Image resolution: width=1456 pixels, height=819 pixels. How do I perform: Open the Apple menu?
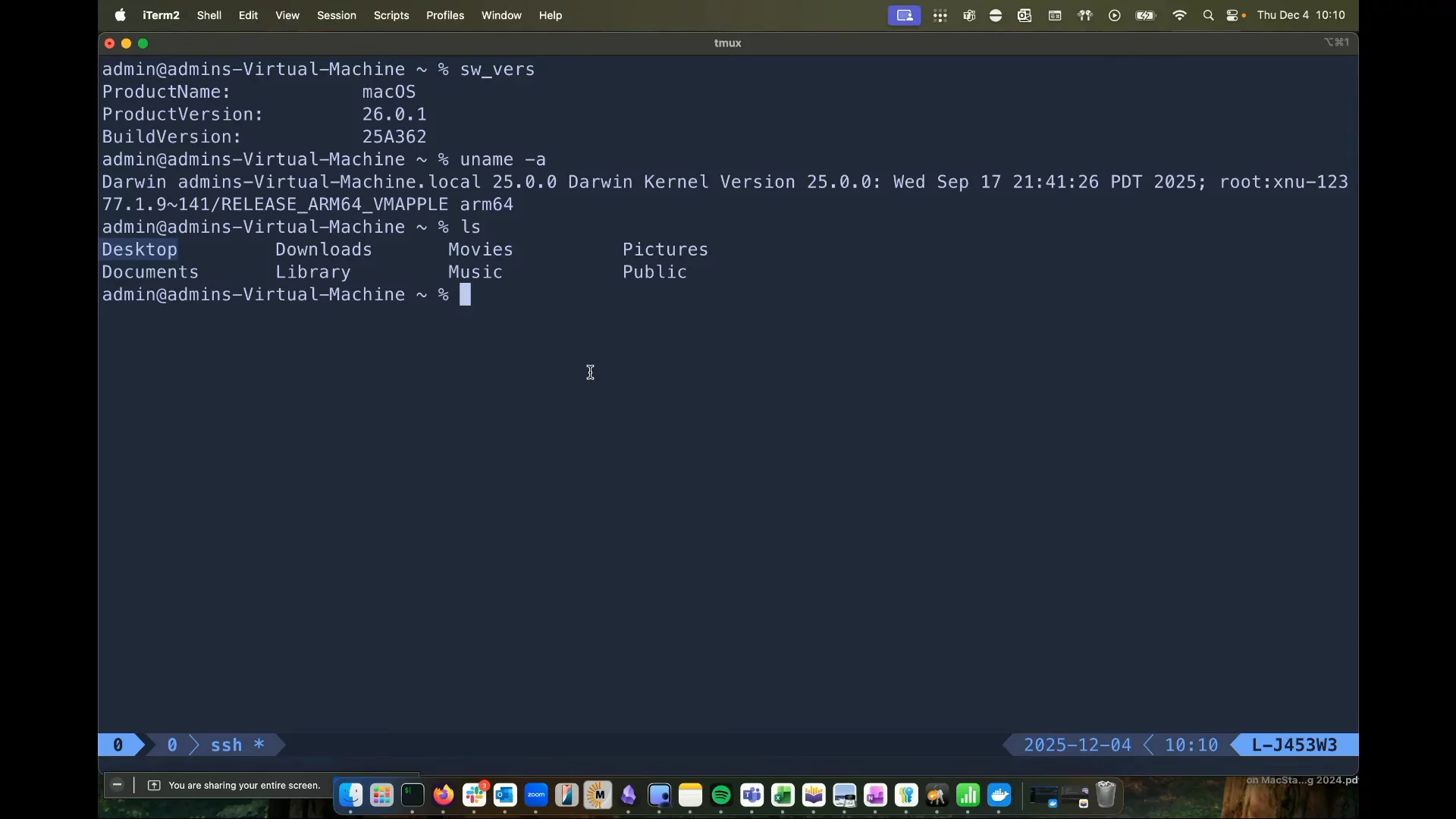click(121, 15)
